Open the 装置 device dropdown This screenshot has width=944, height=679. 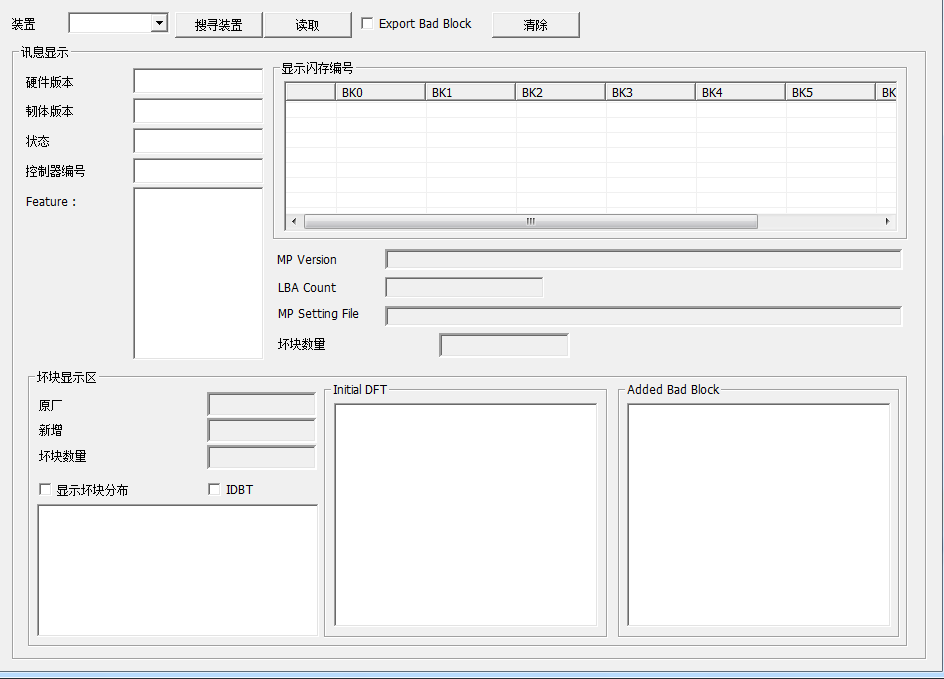[x=159, y=23]
